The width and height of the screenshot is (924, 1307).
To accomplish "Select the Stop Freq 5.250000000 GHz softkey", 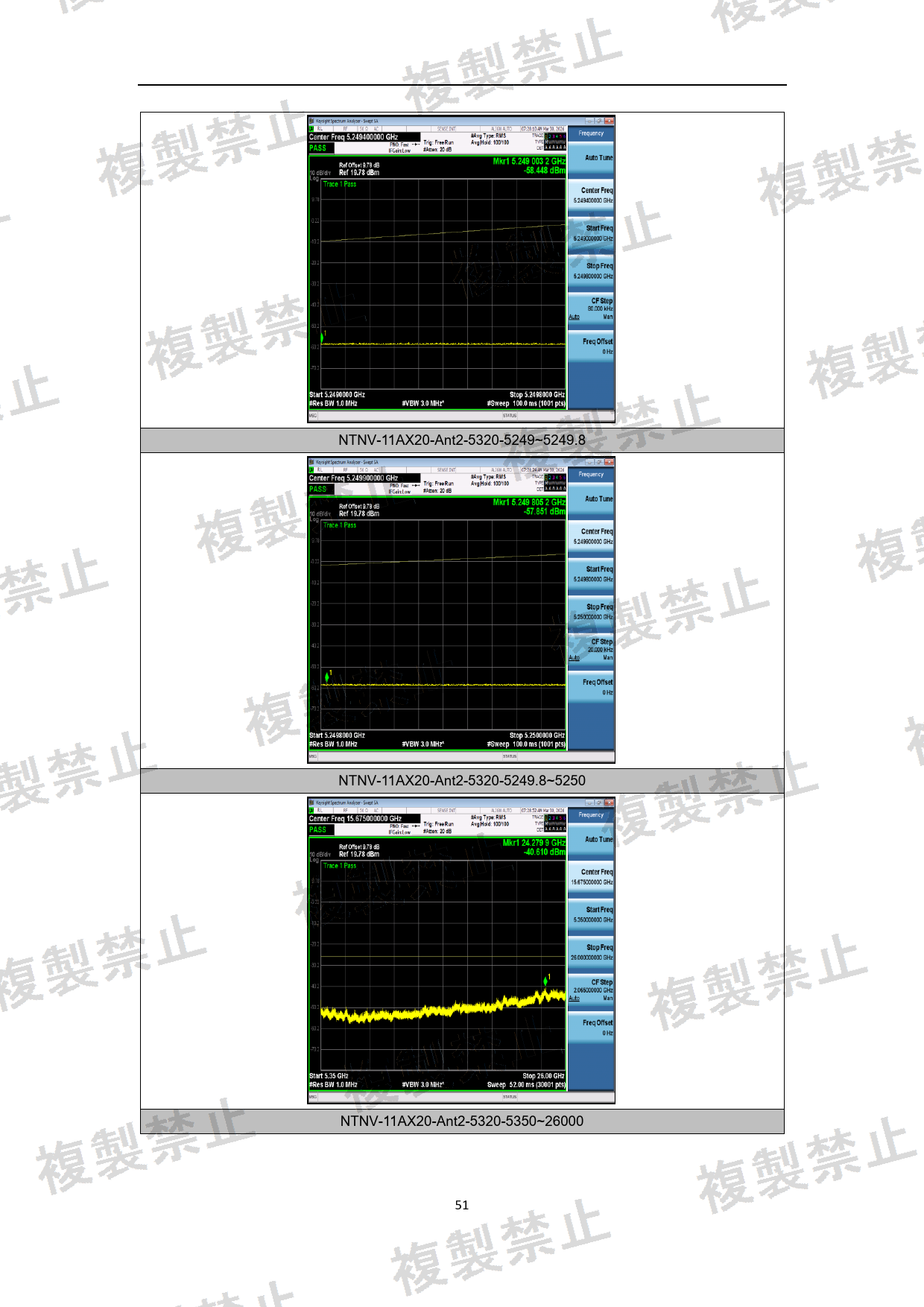I will point(591,612).
